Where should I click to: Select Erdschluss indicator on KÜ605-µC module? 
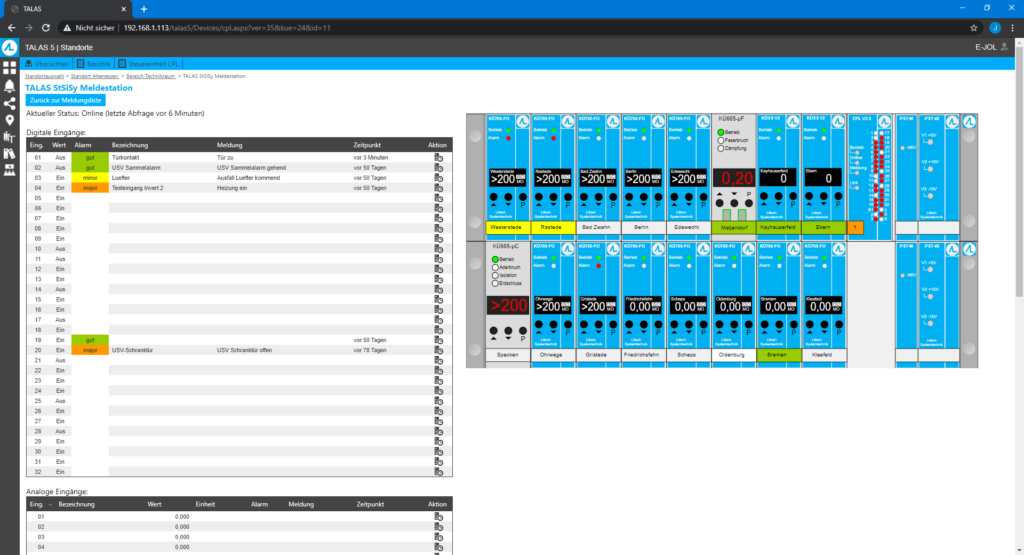click(495, 283)
